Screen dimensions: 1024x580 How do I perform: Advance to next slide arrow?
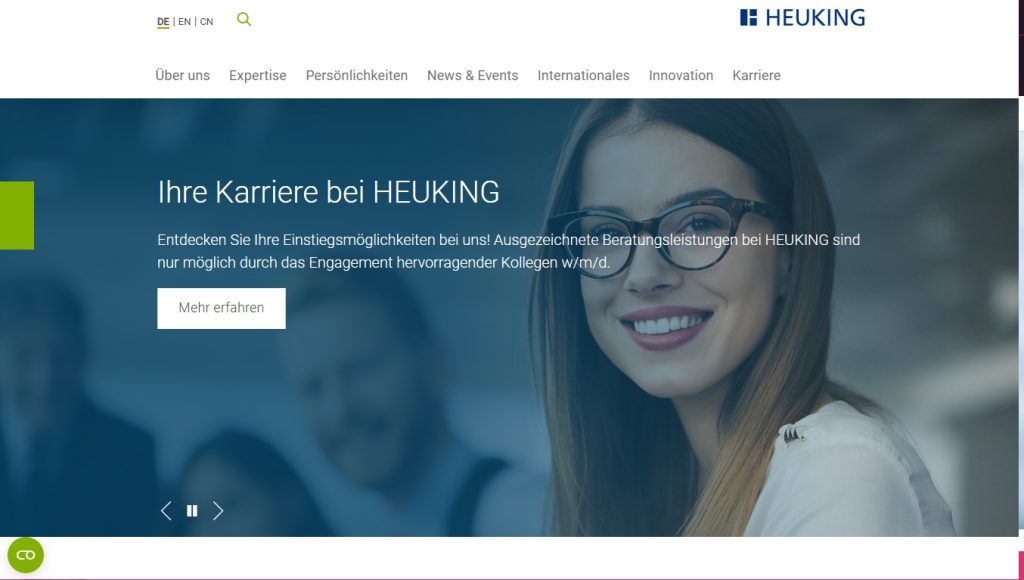coord(218,511)
